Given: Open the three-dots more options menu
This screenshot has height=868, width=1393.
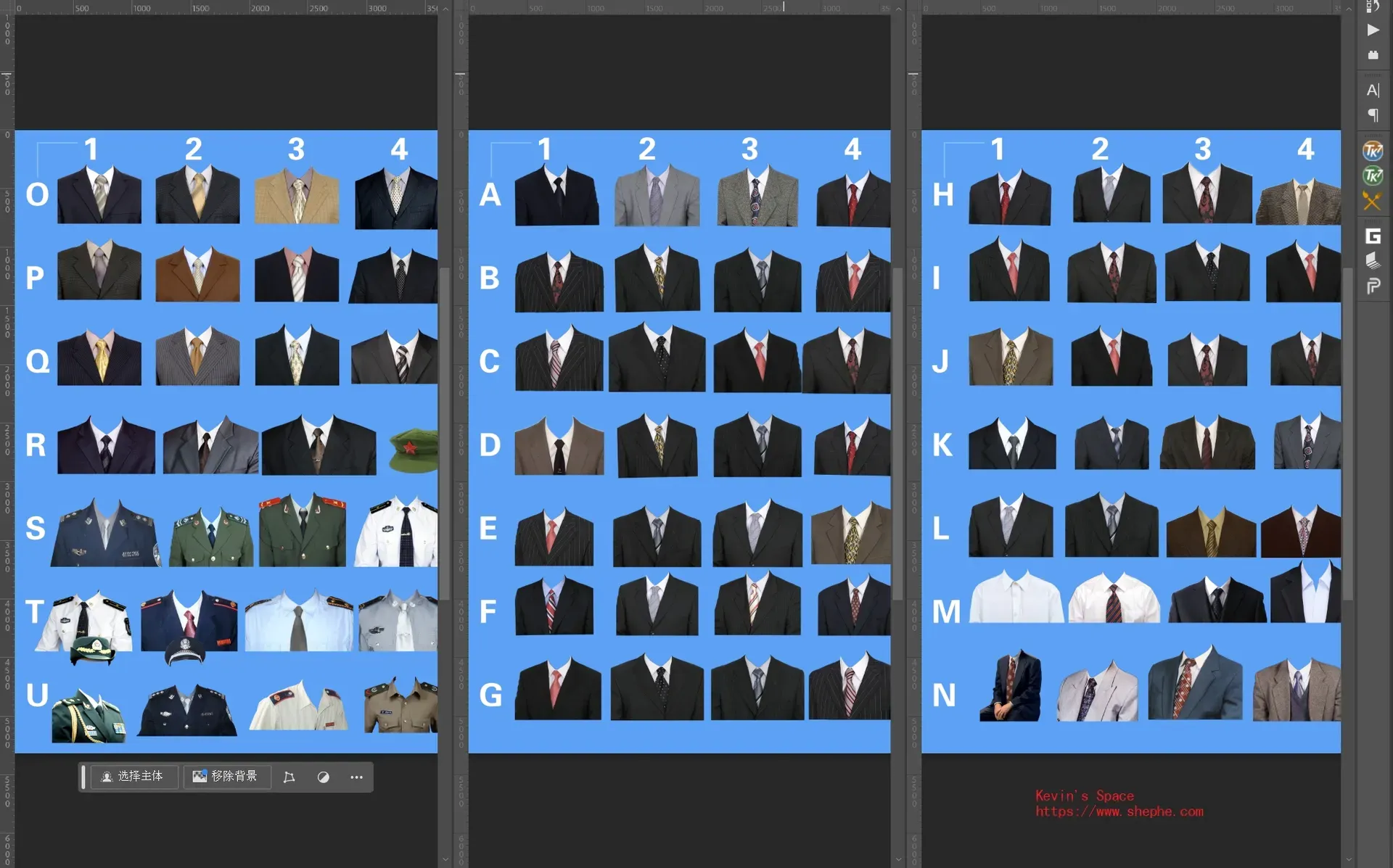Looking at the screenshot, I should point(356,777).
